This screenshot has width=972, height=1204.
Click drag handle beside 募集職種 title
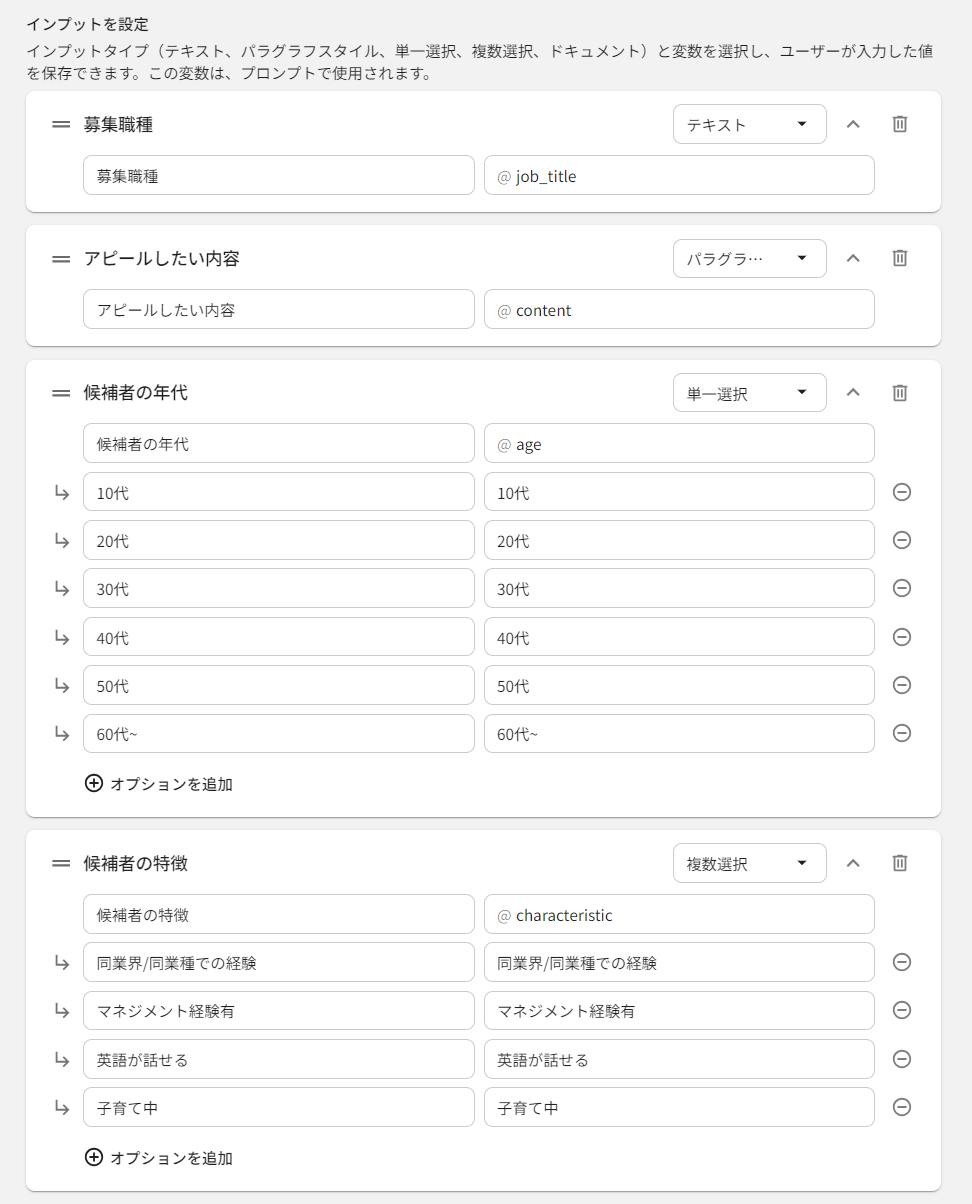pos(61,124)
